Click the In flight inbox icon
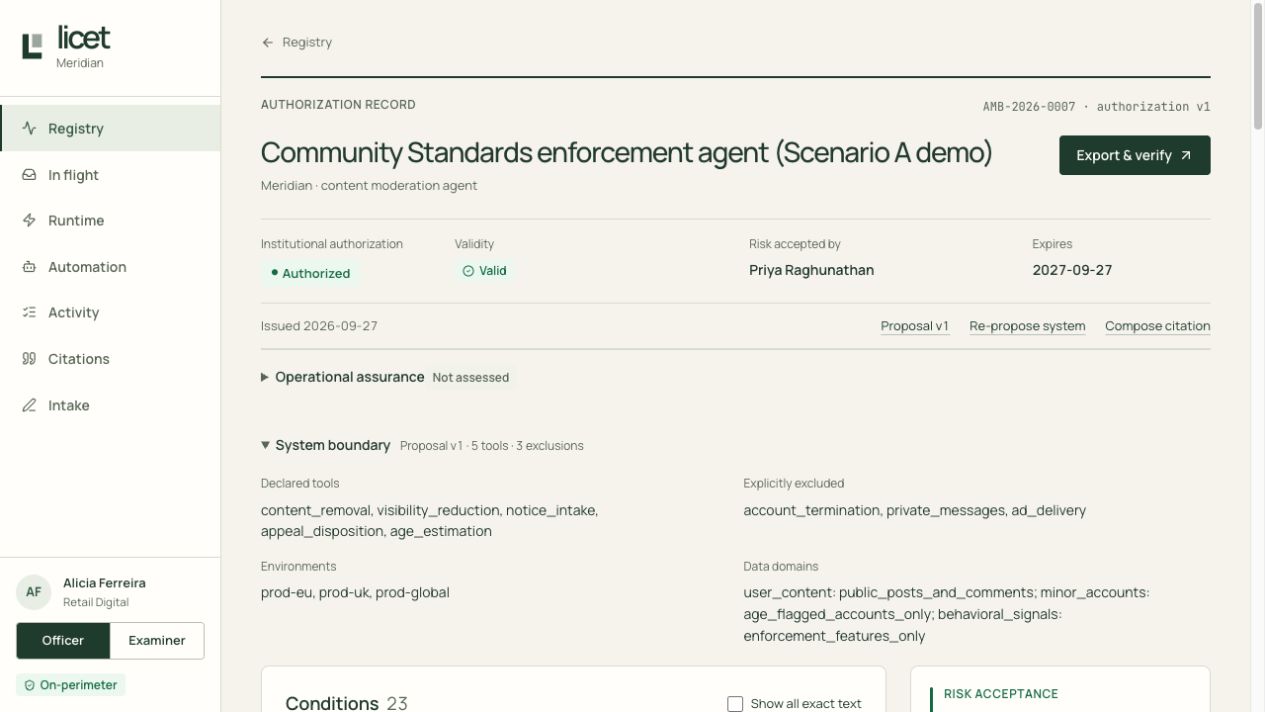1265x712 pixels. (29, 175)
